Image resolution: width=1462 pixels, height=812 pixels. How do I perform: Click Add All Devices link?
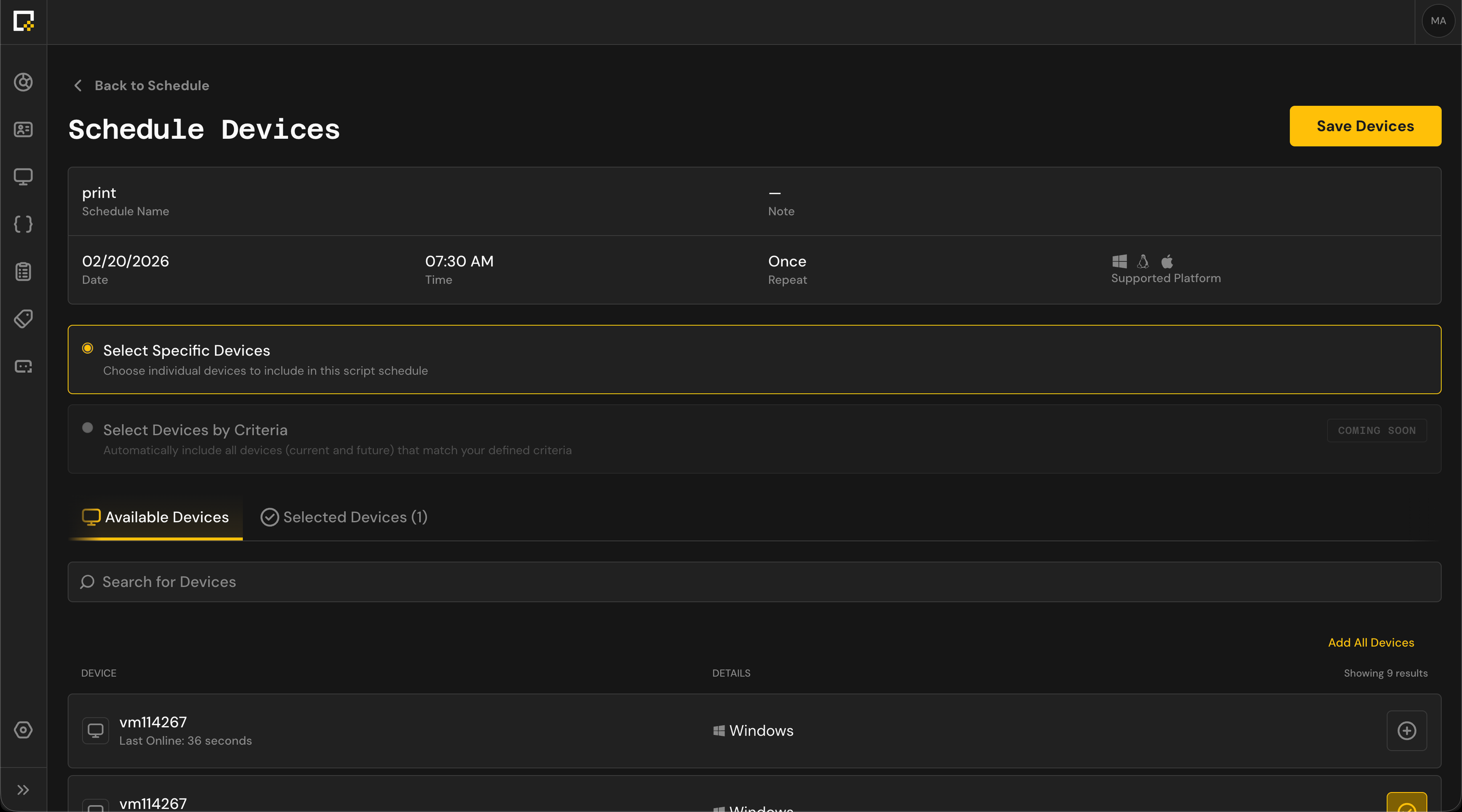tap(1370, 642)
